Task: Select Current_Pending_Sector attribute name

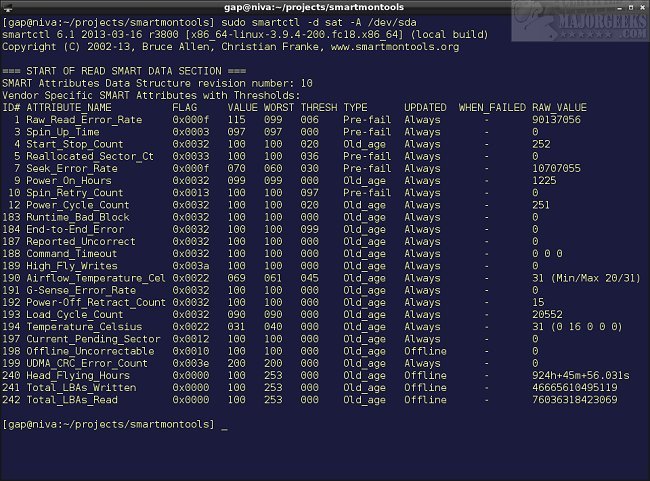Action: [x=93, y=339]
